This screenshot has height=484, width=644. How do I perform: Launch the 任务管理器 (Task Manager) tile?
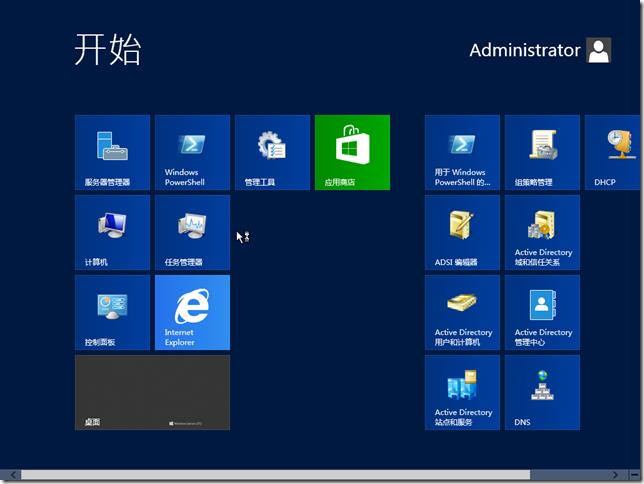192,233
